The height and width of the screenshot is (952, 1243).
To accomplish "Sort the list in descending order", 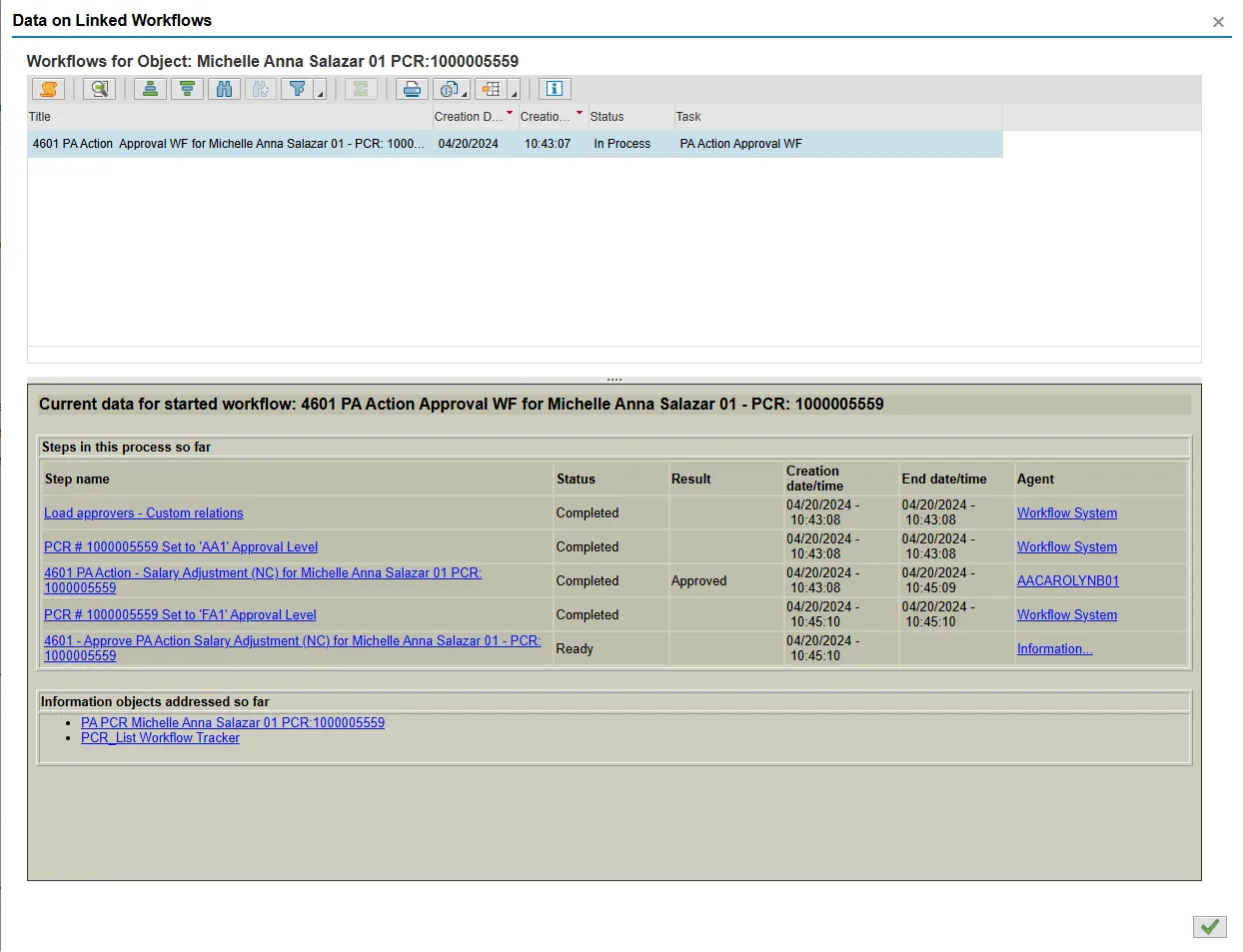I will pyautogui.click(x=187, y=89).
